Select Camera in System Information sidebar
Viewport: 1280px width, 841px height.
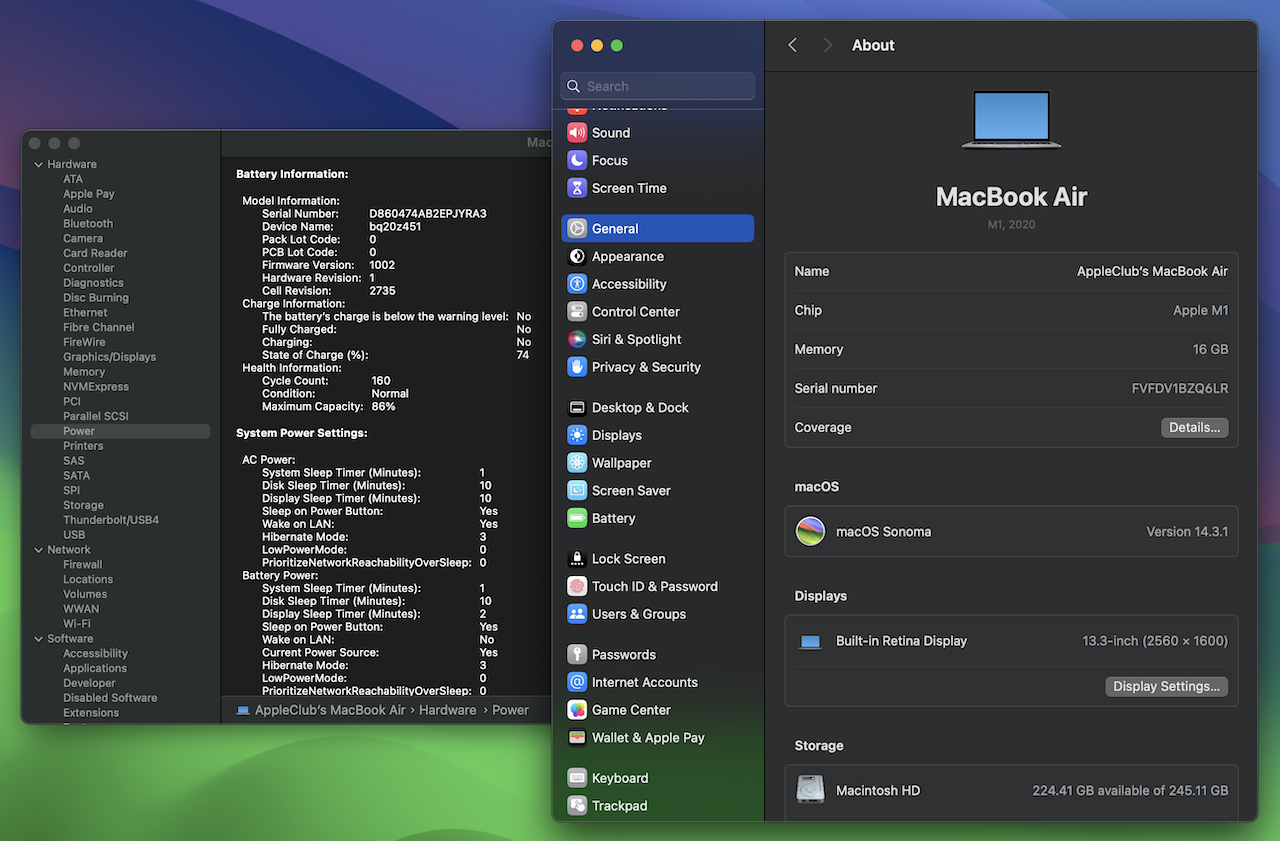click(83, 239)
